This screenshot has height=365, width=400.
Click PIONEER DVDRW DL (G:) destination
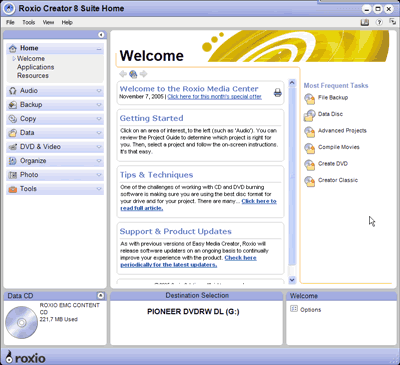point(193,312)
